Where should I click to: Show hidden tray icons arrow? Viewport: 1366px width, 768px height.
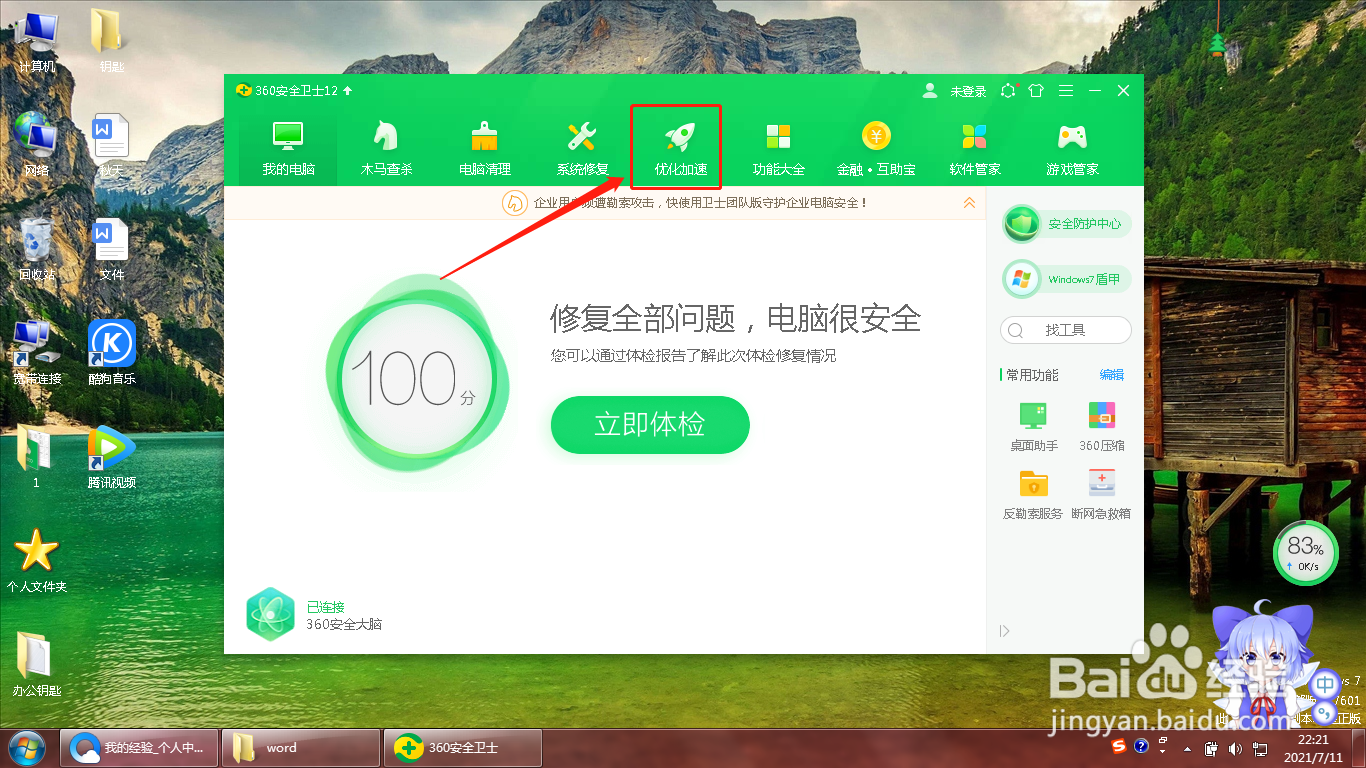[x=1187, y=748]
